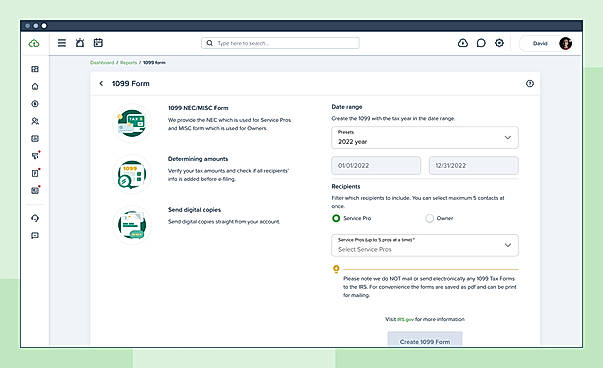Viewport: 603px width, 368px height.
Task: Open the feedback message icon in sidebar
Action: coord(35,235)
